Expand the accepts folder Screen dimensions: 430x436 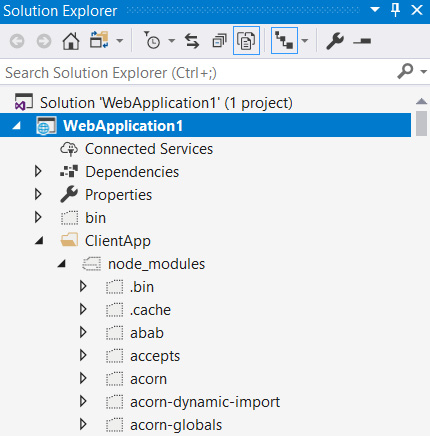(83, 355)
